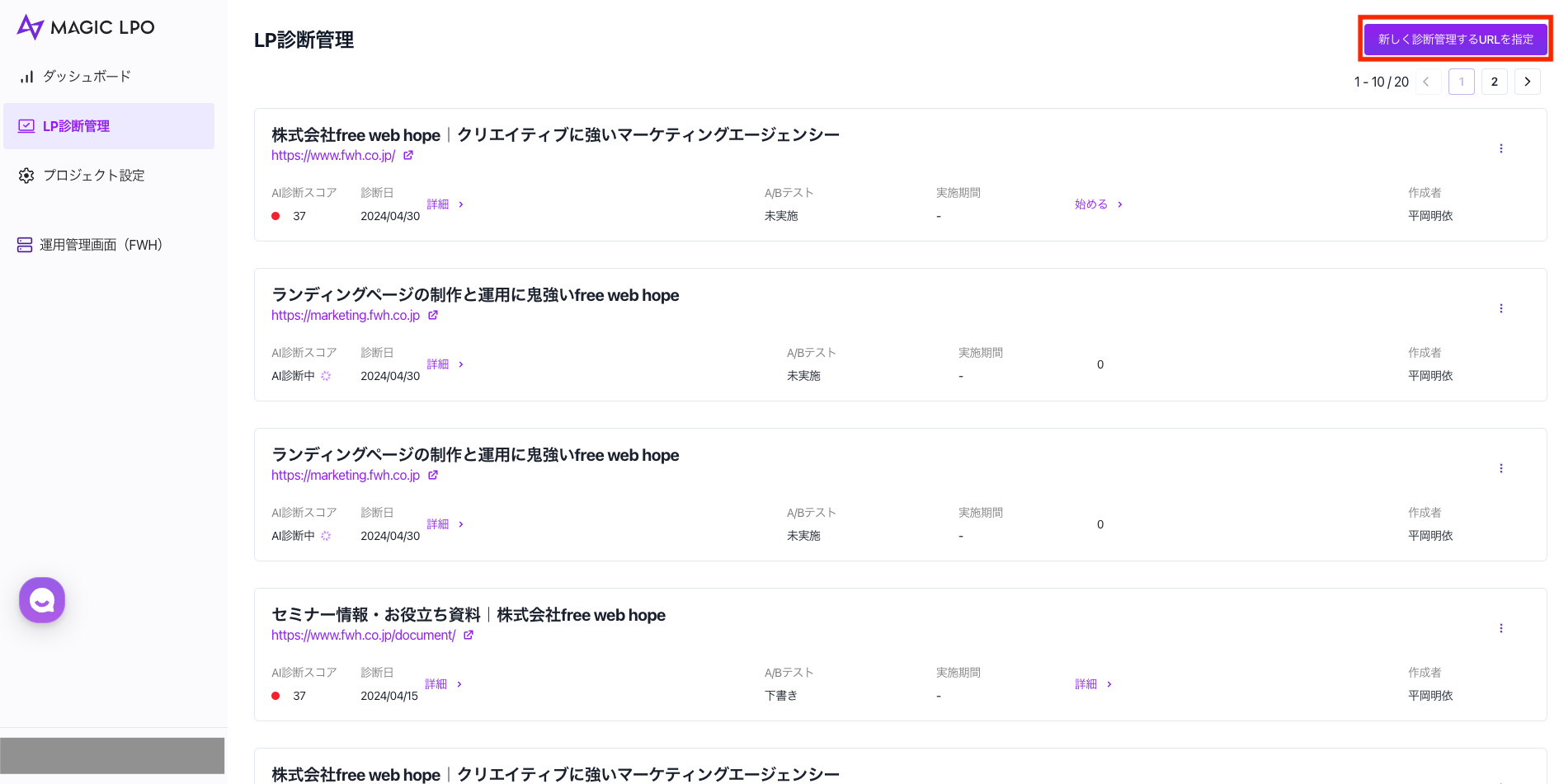Click the external link icon on the first marketing.fwh.co.jp card
The image size is (1559, 784).
[433, 315]
